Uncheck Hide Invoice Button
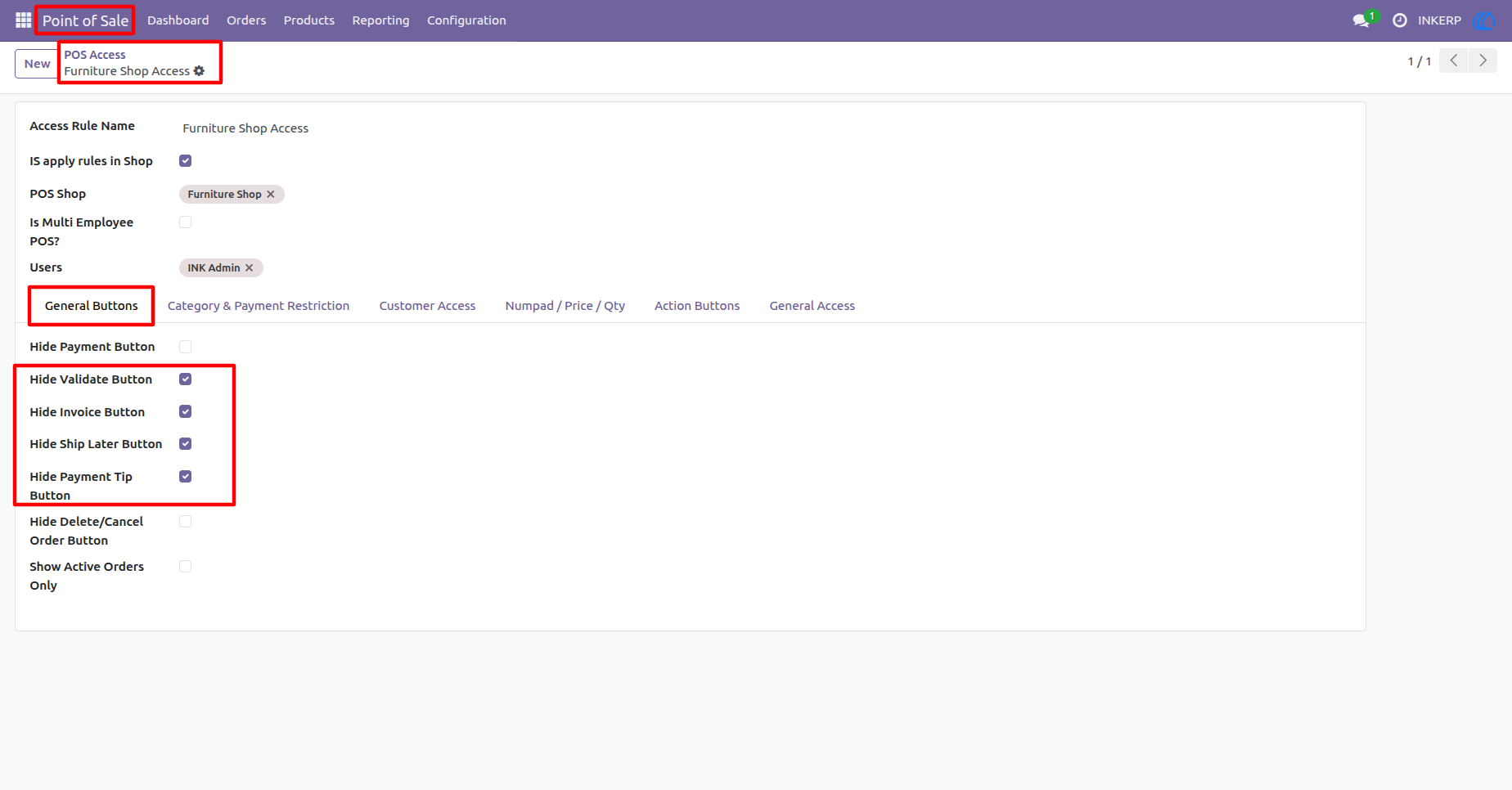Image resolution: width=1512 pixels, height=790 pixels. click(x=186, y=412)
